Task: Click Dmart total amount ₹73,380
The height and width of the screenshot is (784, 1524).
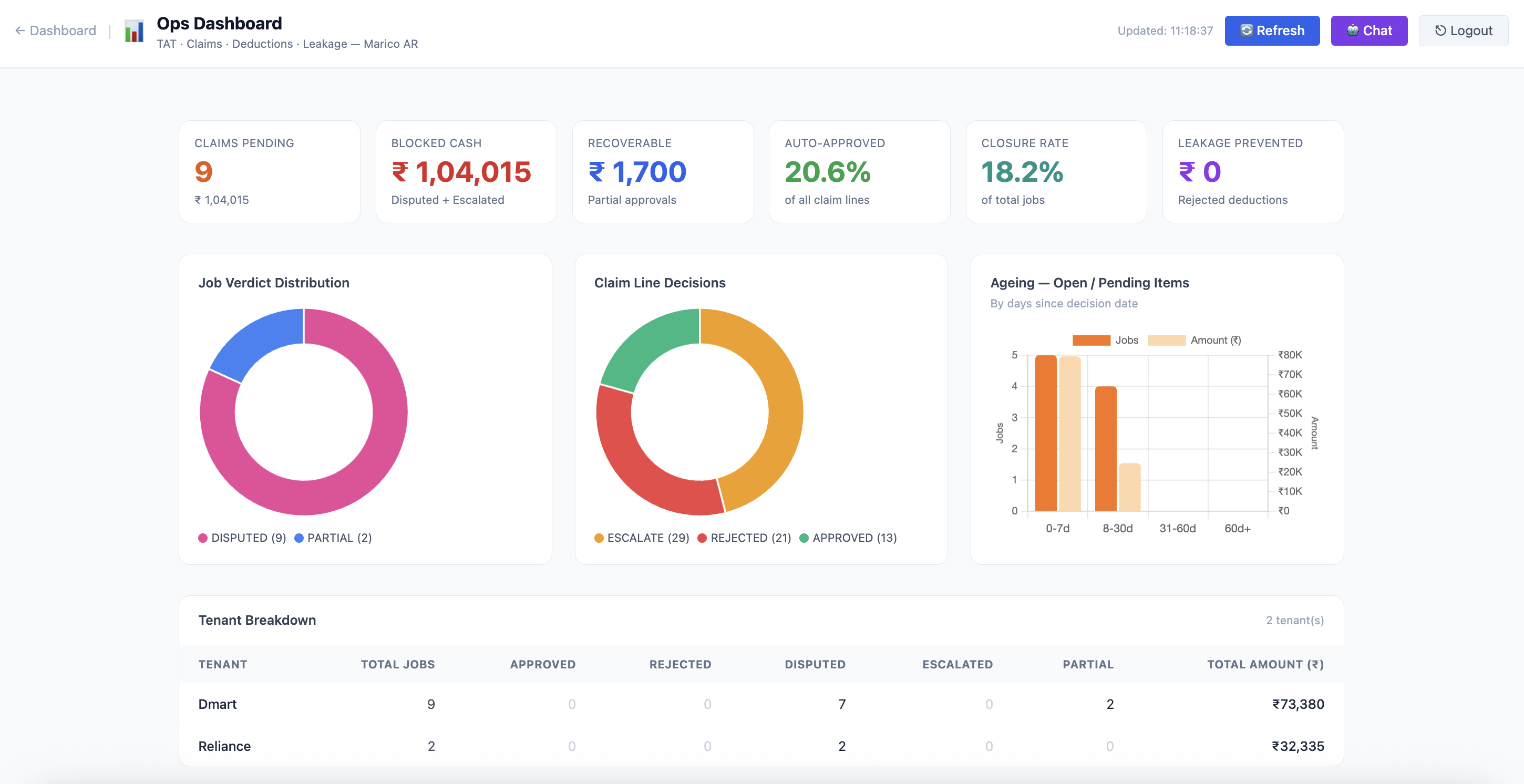Action: point(1298,704)
